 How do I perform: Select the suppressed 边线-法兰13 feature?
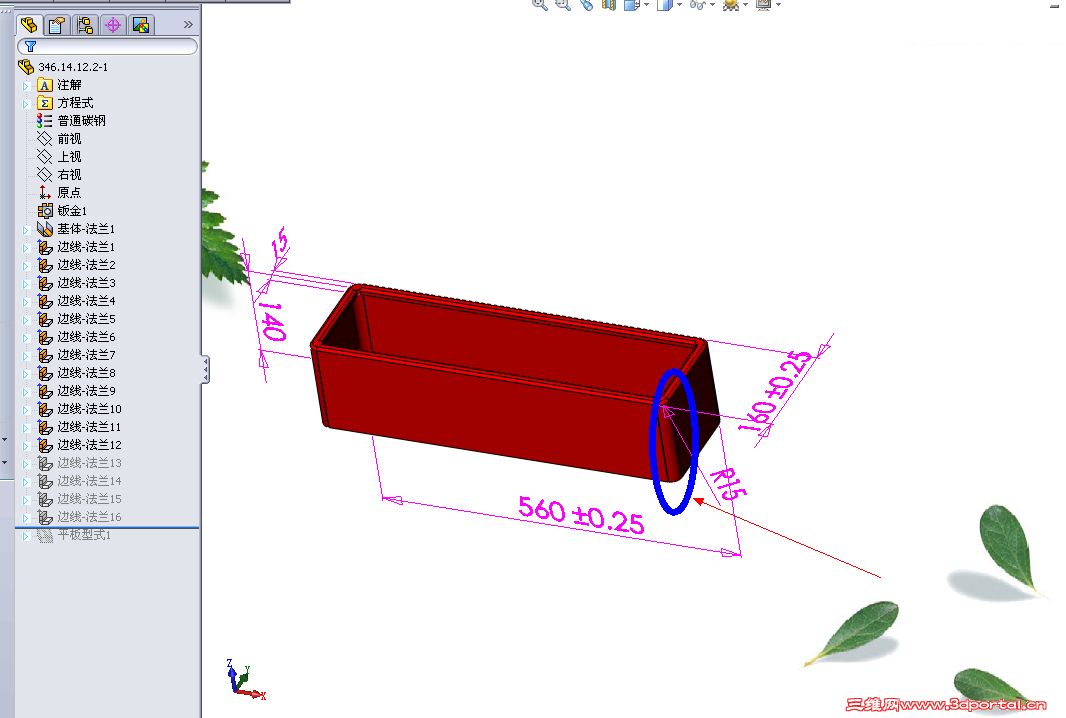89,463
